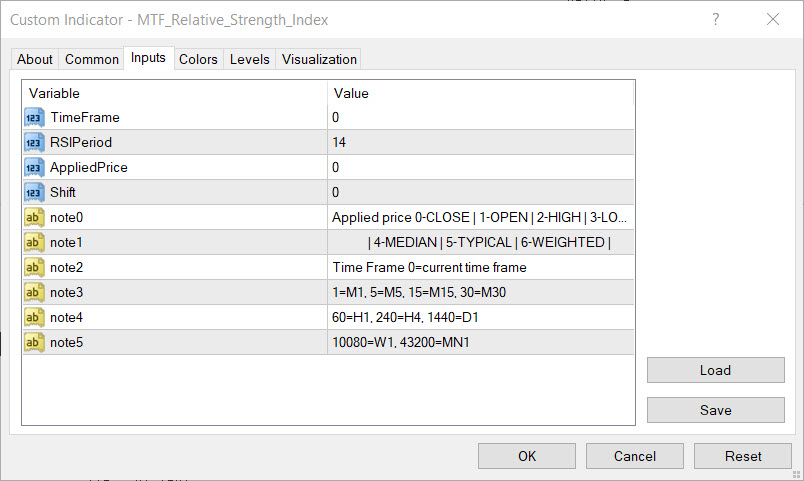Switch to the About tab
804x481 pixels.
[35, 60]
